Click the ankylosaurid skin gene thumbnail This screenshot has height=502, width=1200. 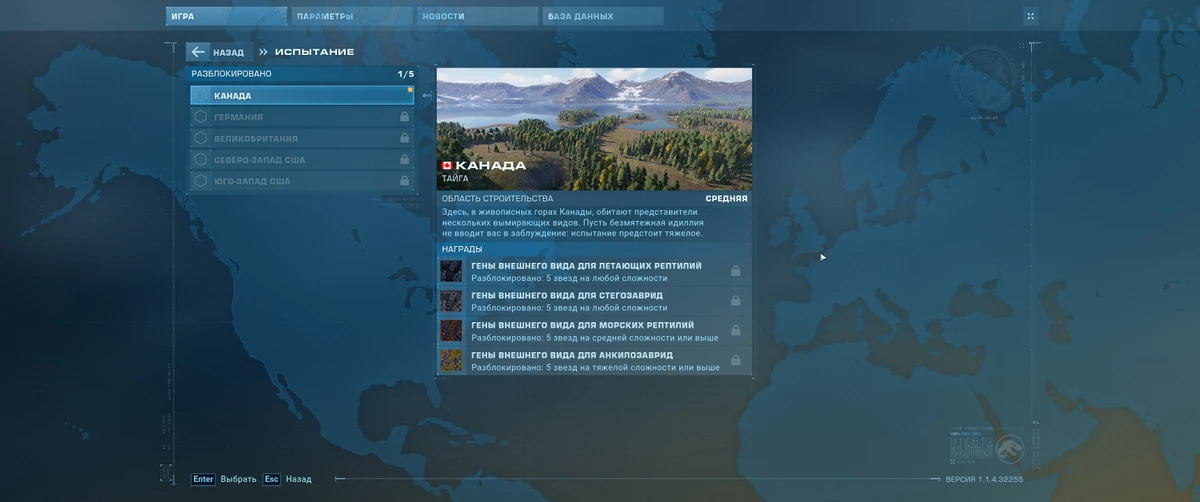[451, 360]
